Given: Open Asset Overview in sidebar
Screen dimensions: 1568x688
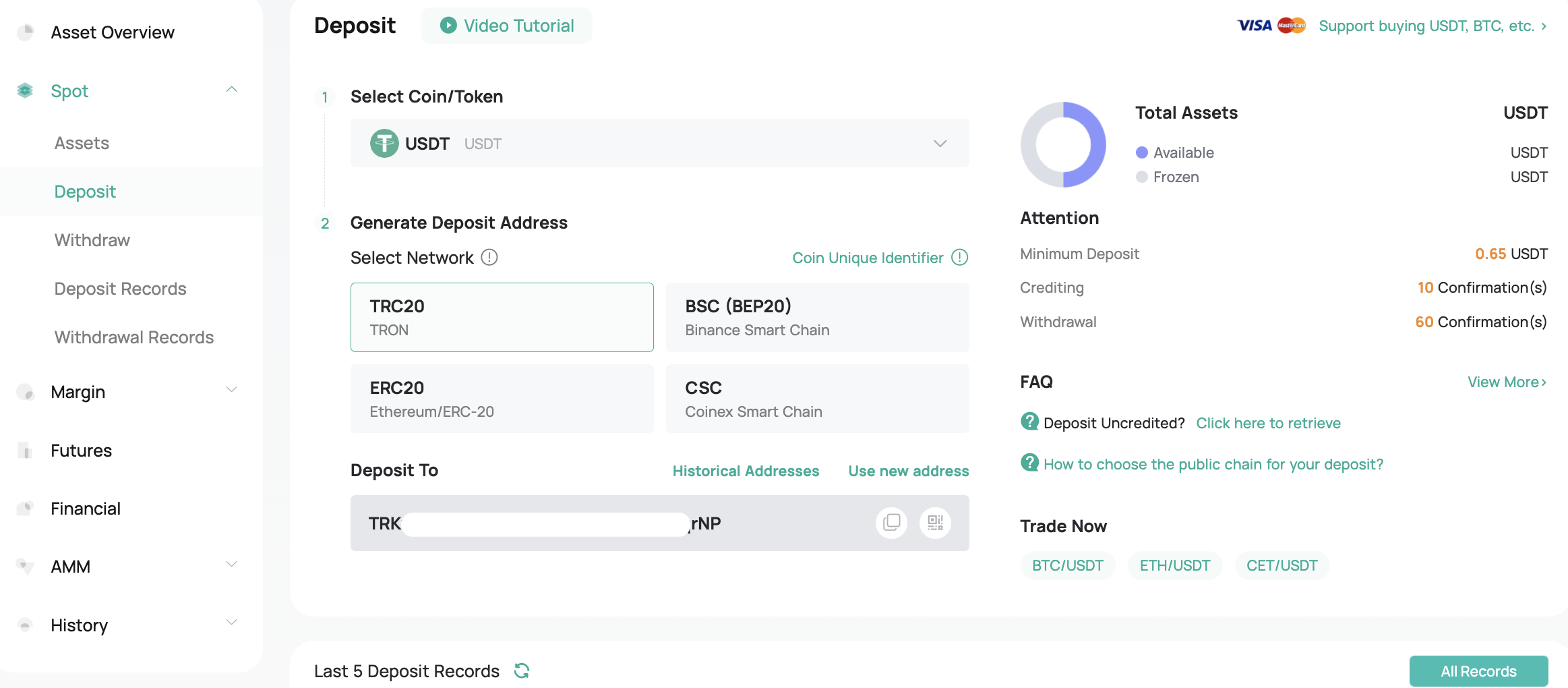Looking at the screenshot, I should 113,32.
